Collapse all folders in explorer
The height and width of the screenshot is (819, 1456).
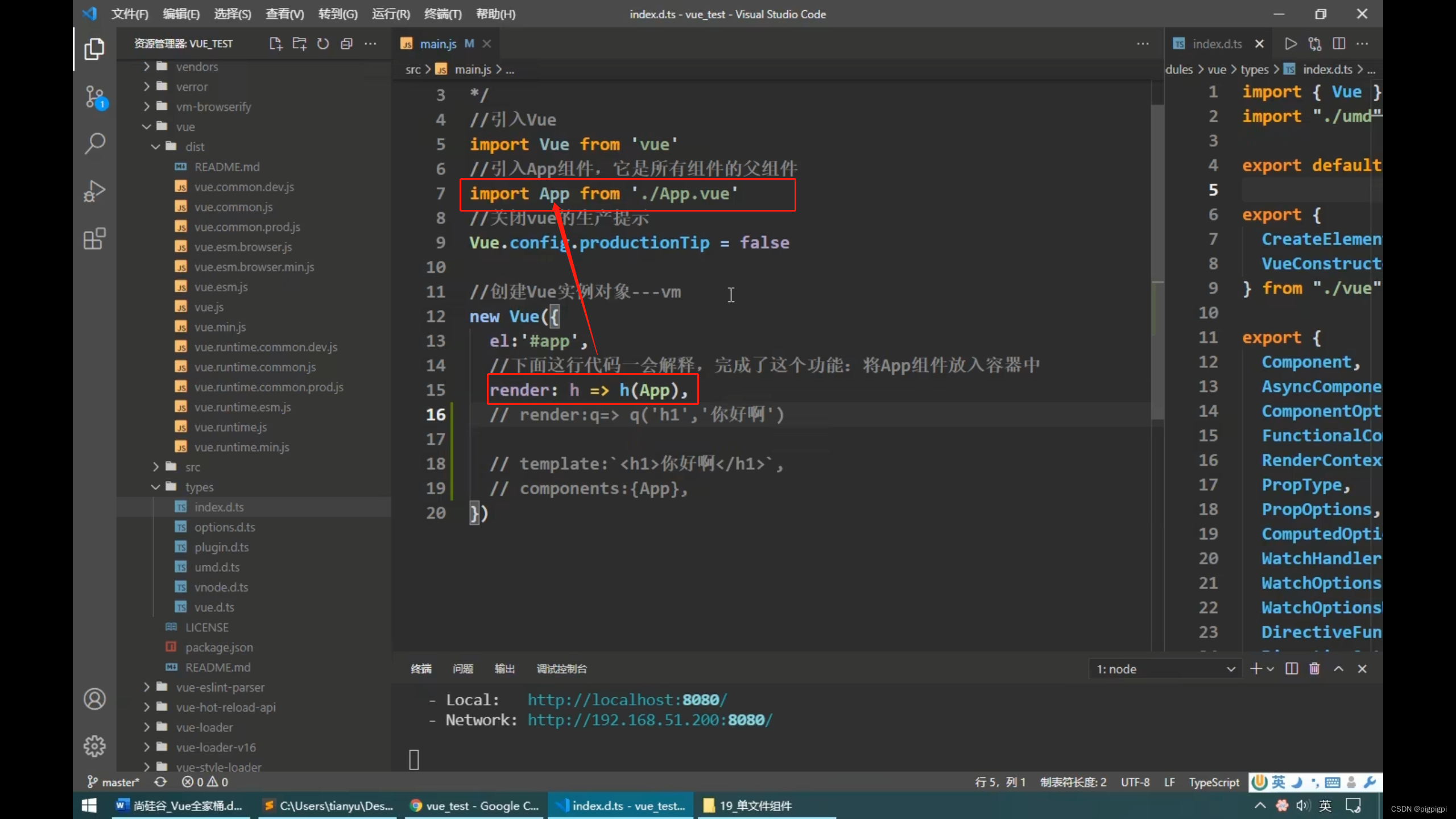[346, 44]
